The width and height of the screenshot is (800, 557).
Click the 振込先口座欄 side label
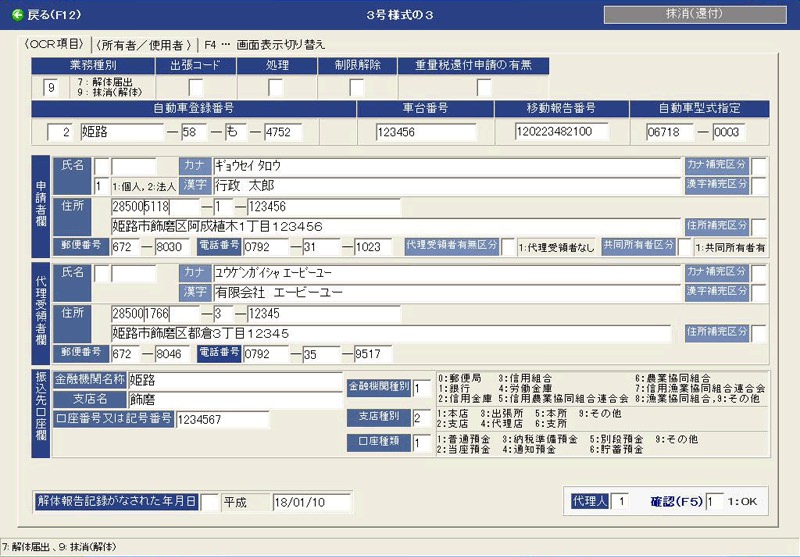coord(41,414)
